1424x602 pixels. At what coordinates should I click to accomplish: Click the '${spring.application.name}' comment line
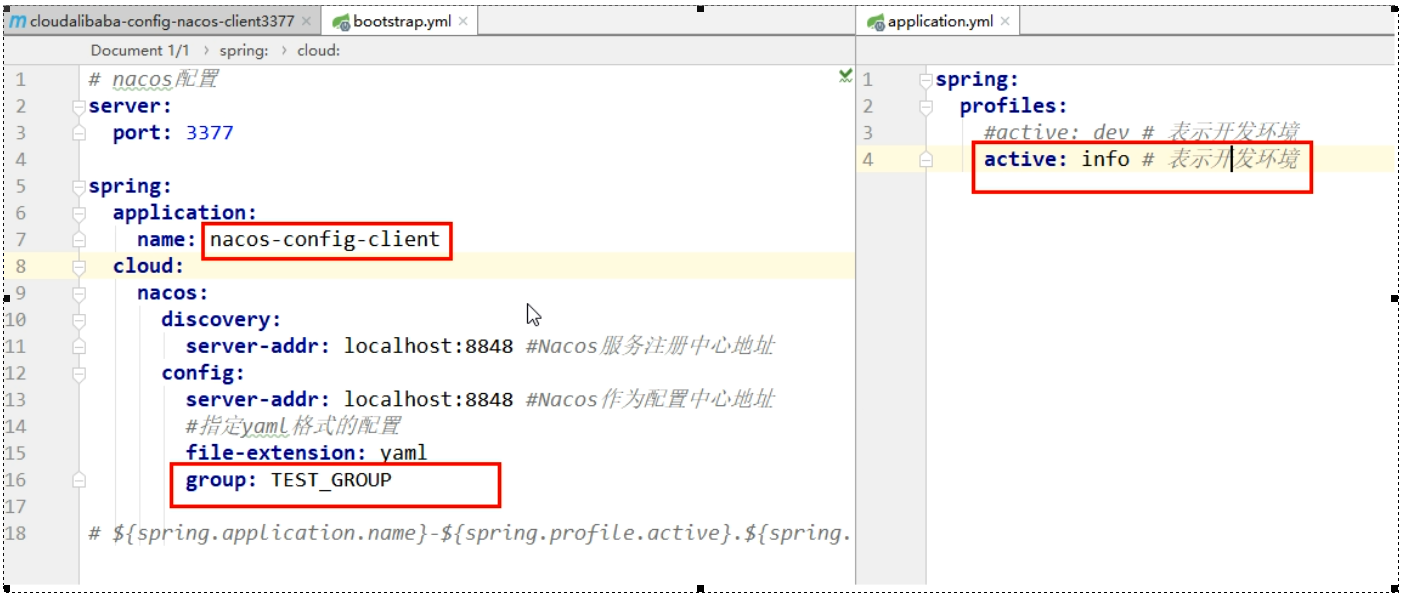click(x=470, y=533)
